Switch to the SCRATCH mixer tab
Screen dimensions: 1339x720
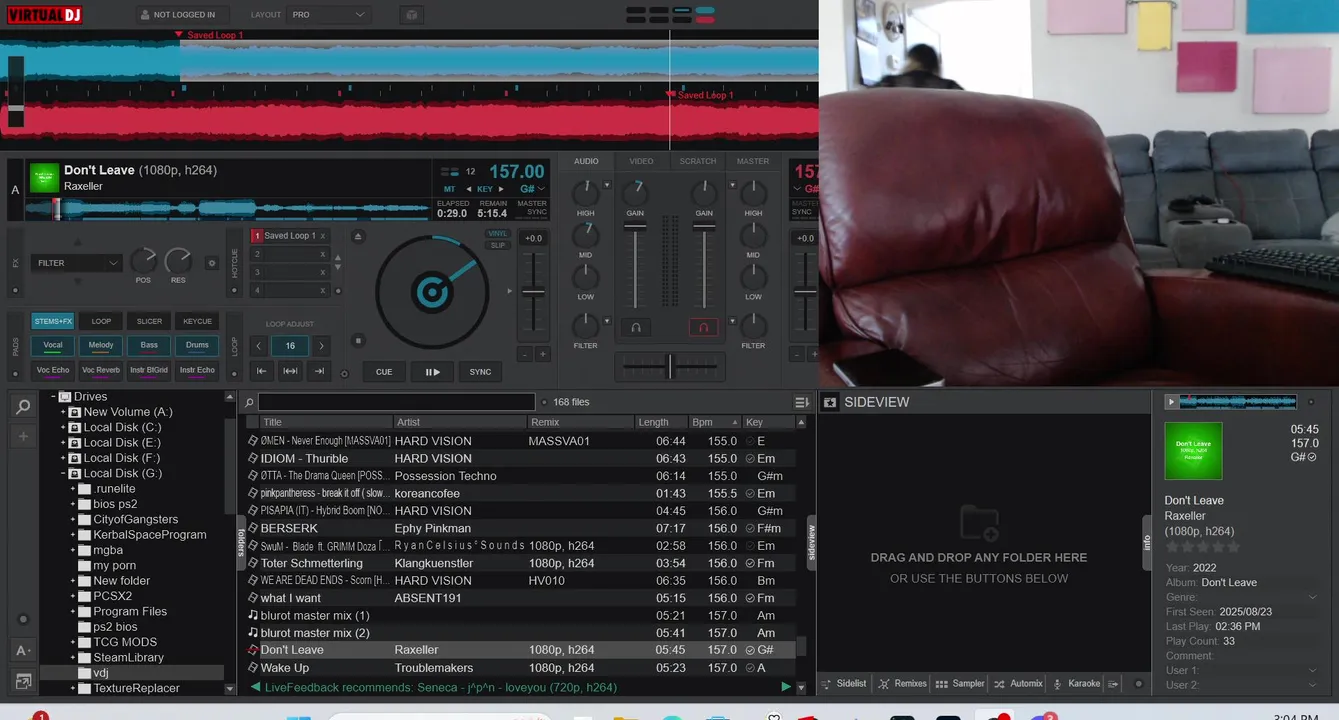[698, 161]
